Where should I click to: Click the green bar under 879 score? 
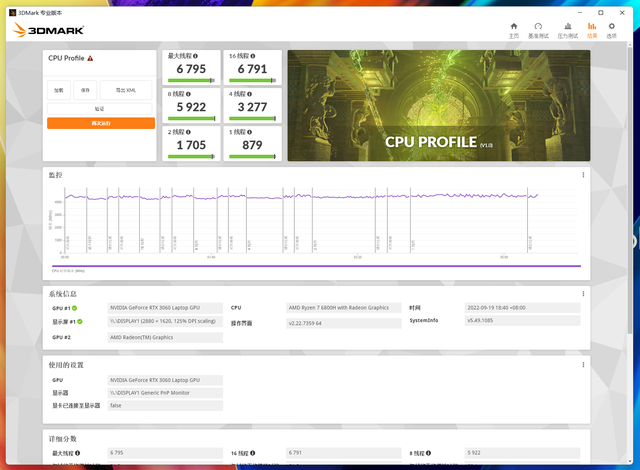[x=252, y=157]
